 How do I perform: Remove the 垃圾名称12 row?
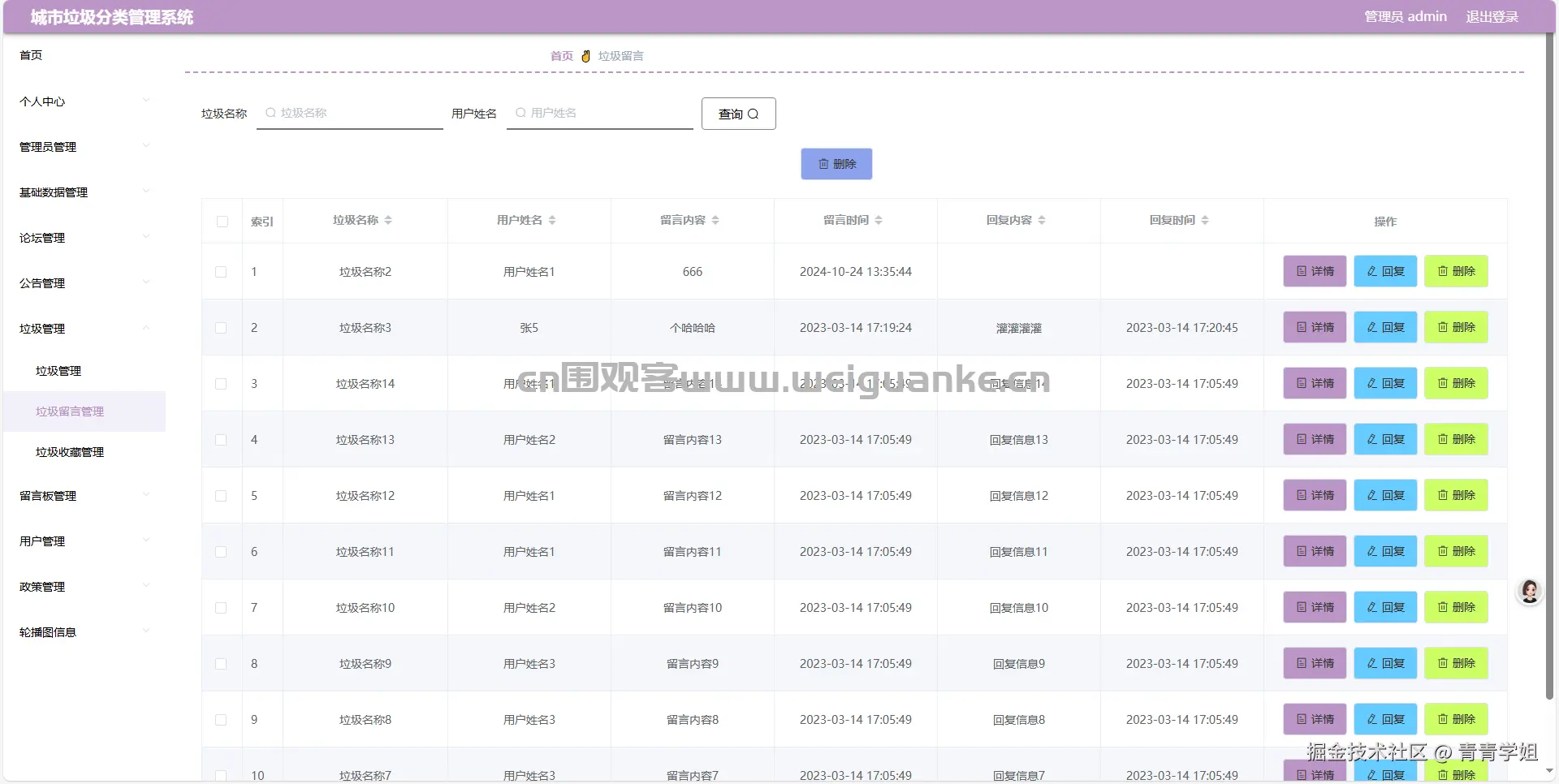click(1456, 495)
